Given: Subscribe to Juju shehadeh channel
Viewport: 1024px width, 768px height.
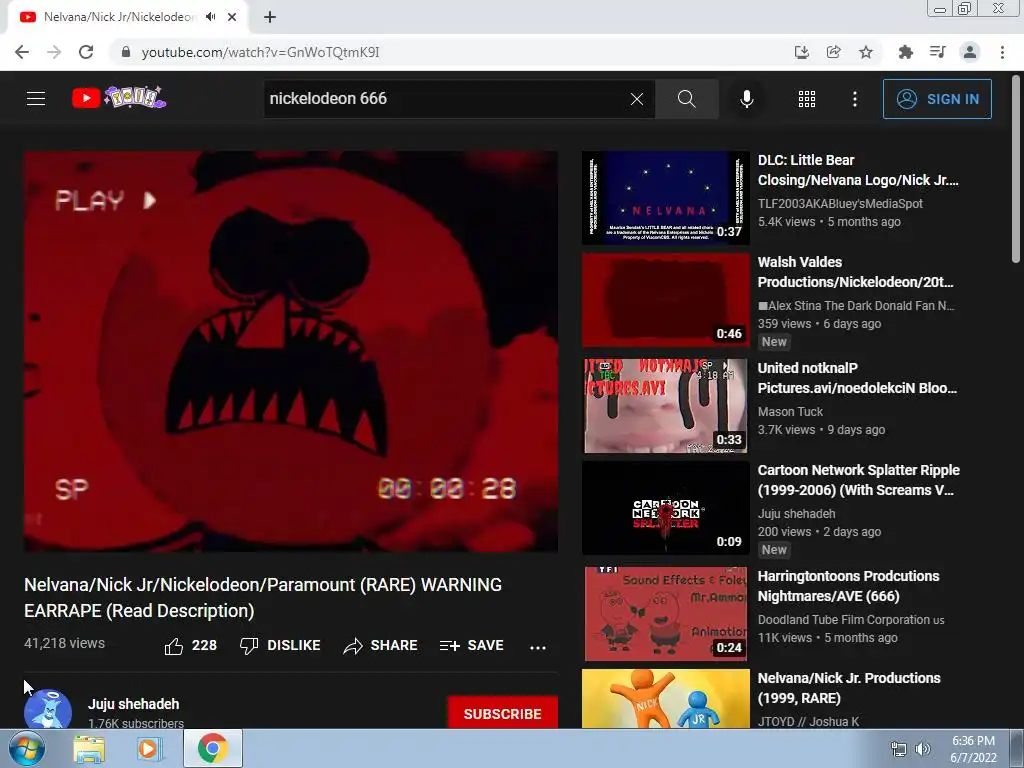Looking at the screenshot, I should (x=502, y=713).
